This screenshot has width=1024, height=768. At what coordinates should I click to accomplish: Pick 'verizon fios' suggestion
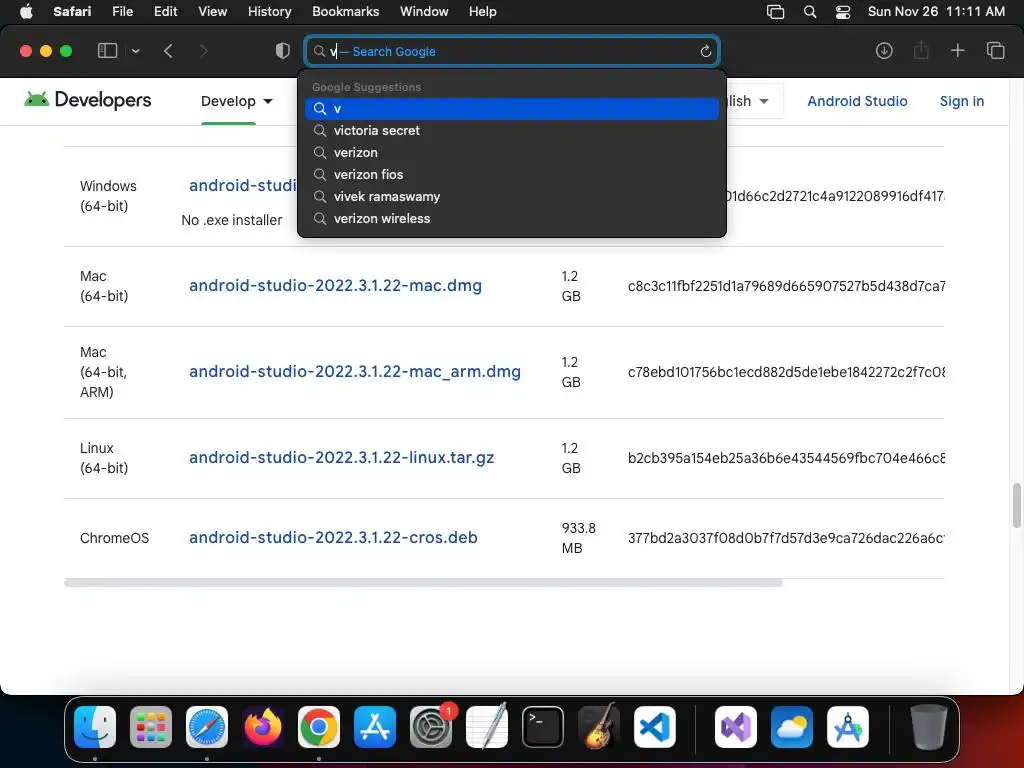[512, 174]
